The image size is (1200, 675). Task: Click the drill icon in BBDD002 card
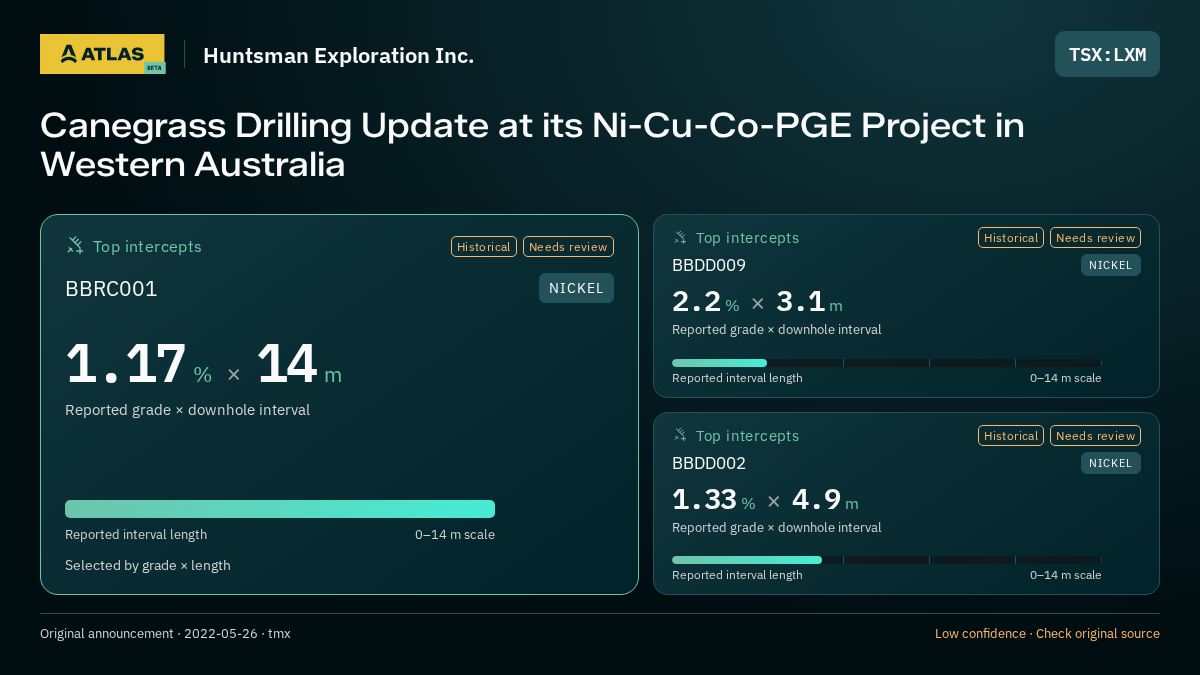(x=680, y=436)
